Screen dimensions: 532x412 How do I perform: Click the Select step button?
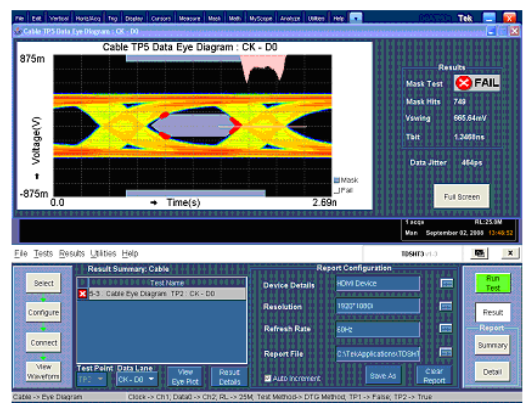tap(43, 283)
